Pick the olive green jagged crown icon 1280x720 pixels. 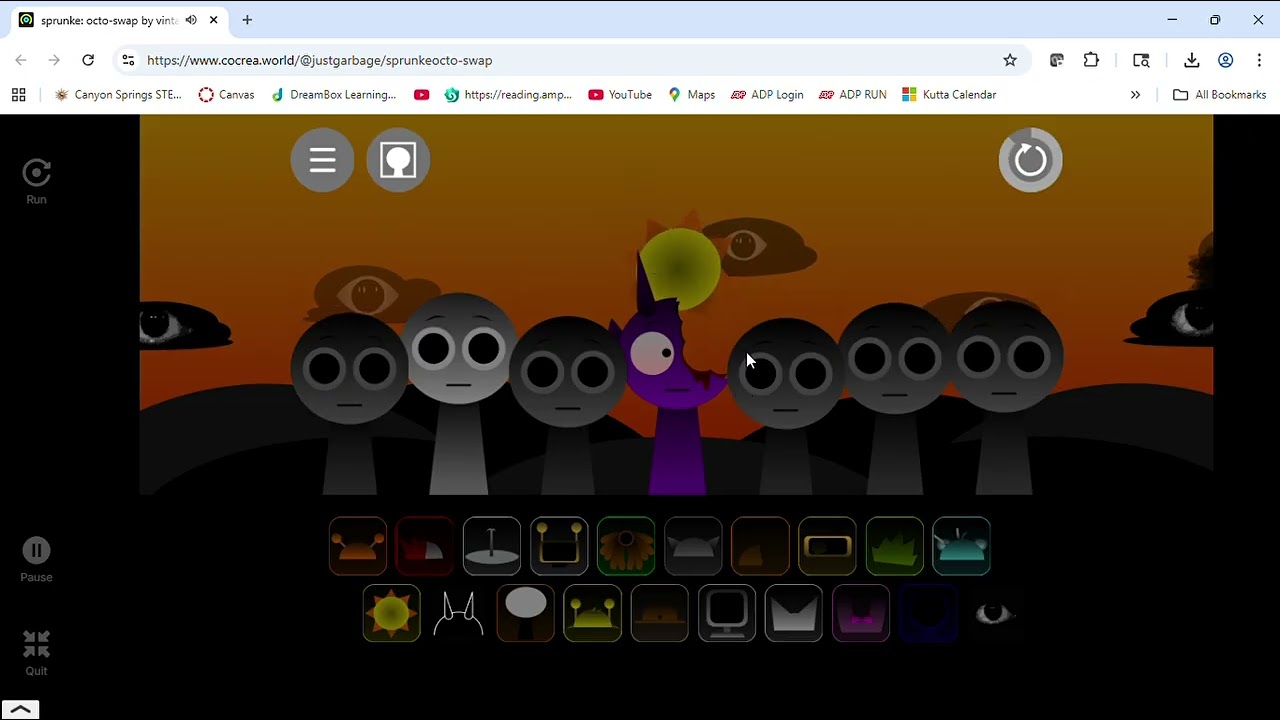pyautogui.click(x=894, y=546)
